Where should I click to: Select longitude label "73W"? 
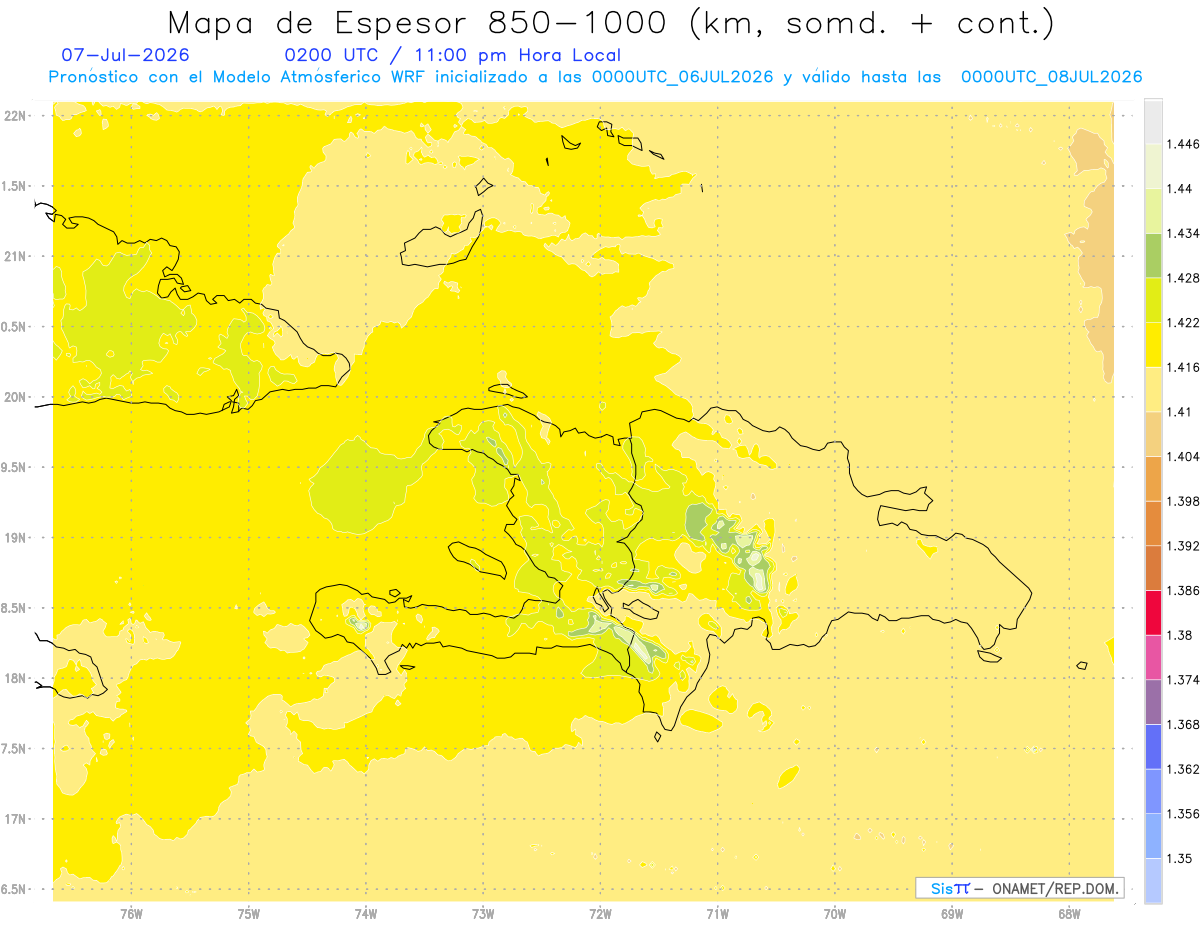483,913
